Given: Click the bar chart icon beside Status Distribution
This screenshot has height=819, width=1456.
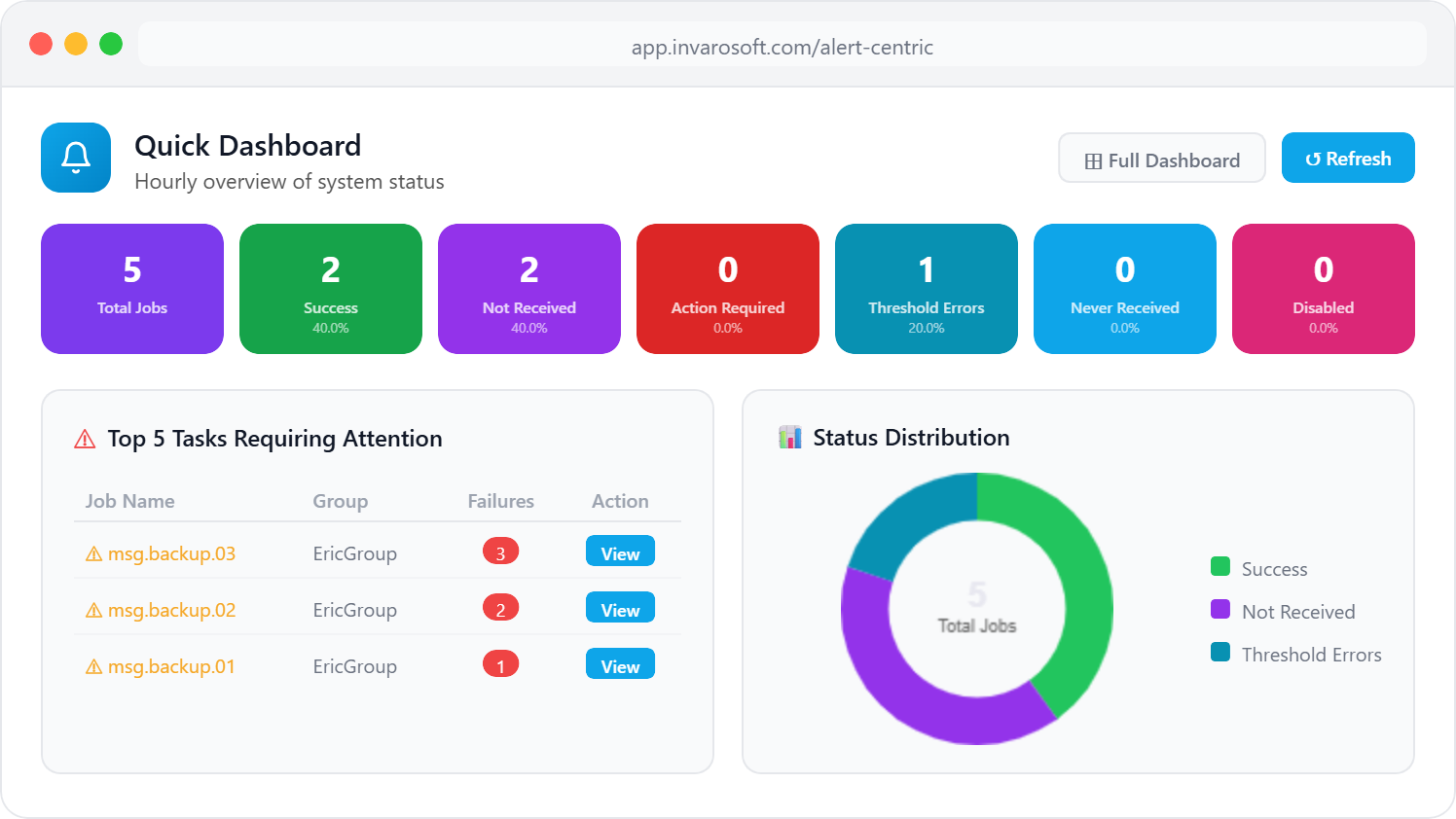Looking at the screenshot, I should (790, 438).
